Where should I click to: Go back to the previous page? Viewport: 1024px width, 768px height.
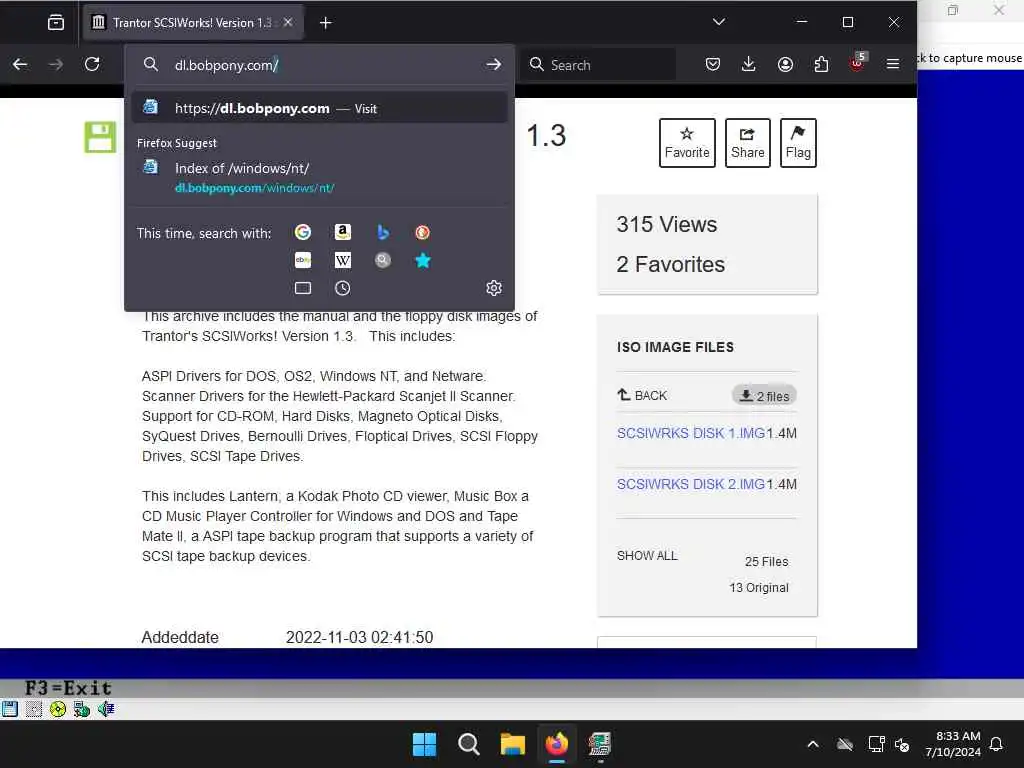coord(20,64)
